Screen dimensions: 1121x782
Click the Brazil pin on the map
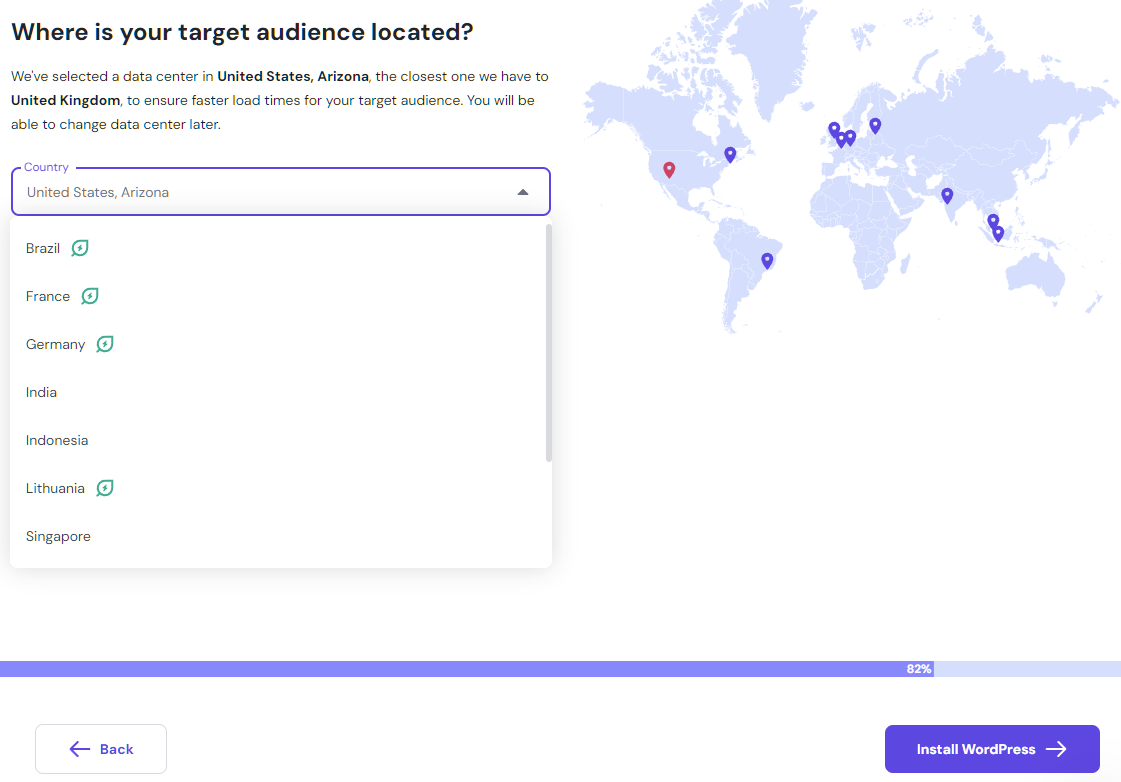pyautogui.click(x=767, y=260)
